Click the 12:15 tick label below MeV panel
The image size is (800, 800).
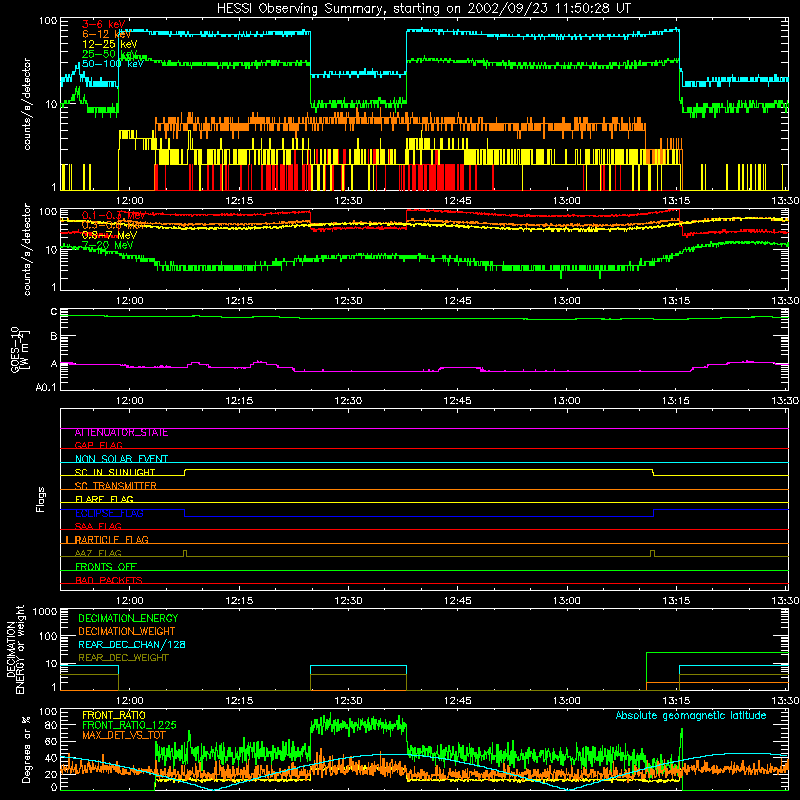(x=239, y=301)
